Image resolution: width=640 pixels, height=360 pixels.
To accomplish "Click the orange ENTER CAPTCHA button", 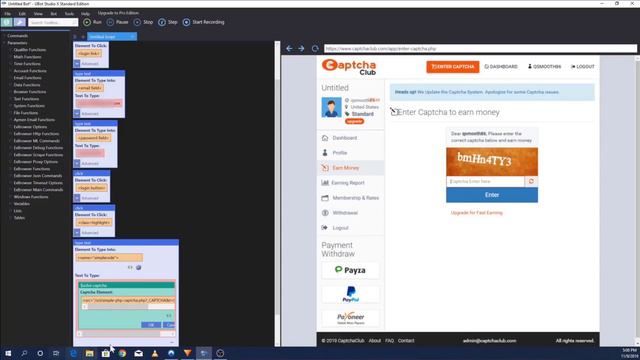I will [453, 67].
